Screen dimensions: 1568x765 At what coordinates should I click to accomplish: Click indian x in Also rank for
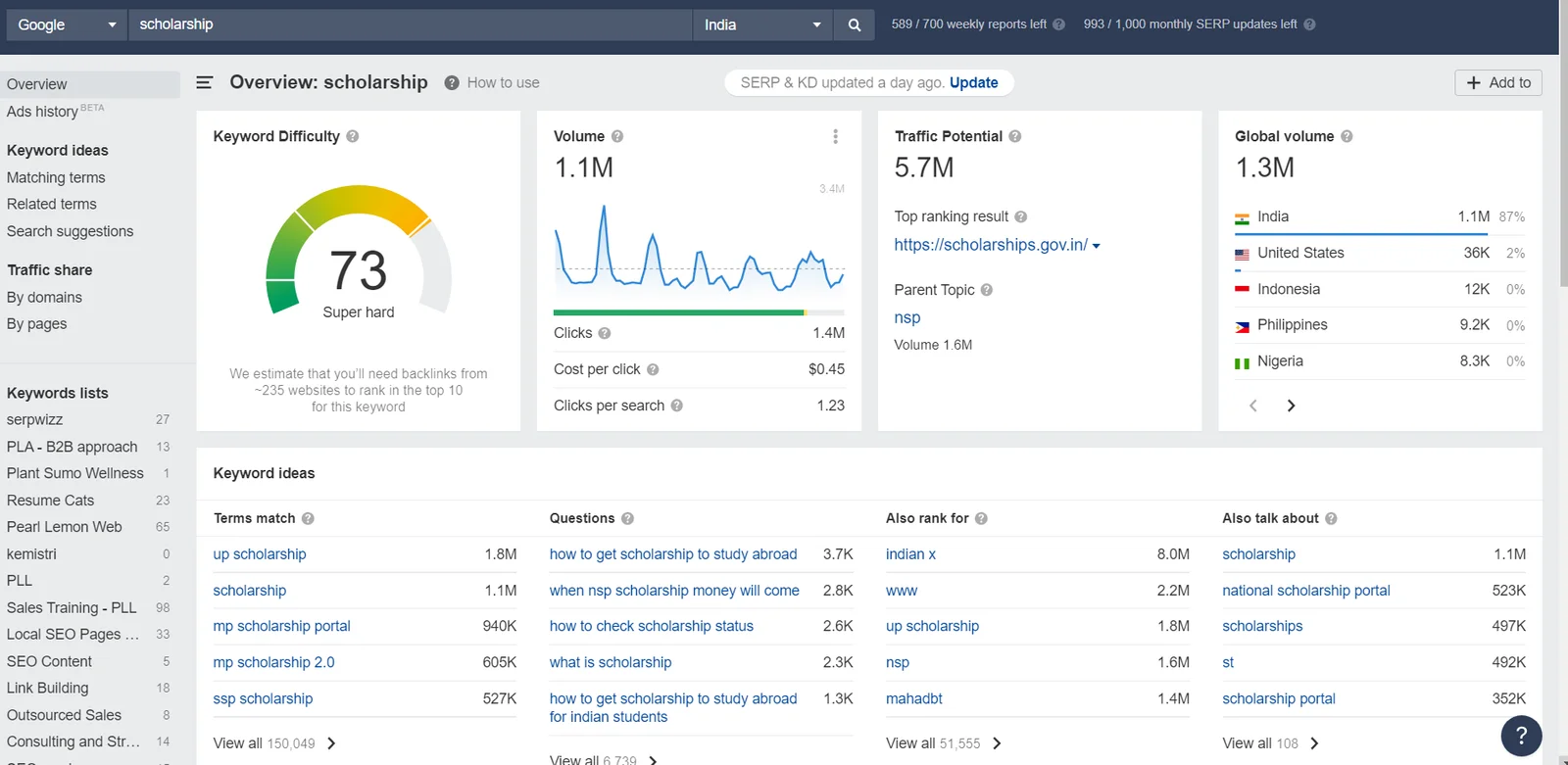tap(911, 554)
